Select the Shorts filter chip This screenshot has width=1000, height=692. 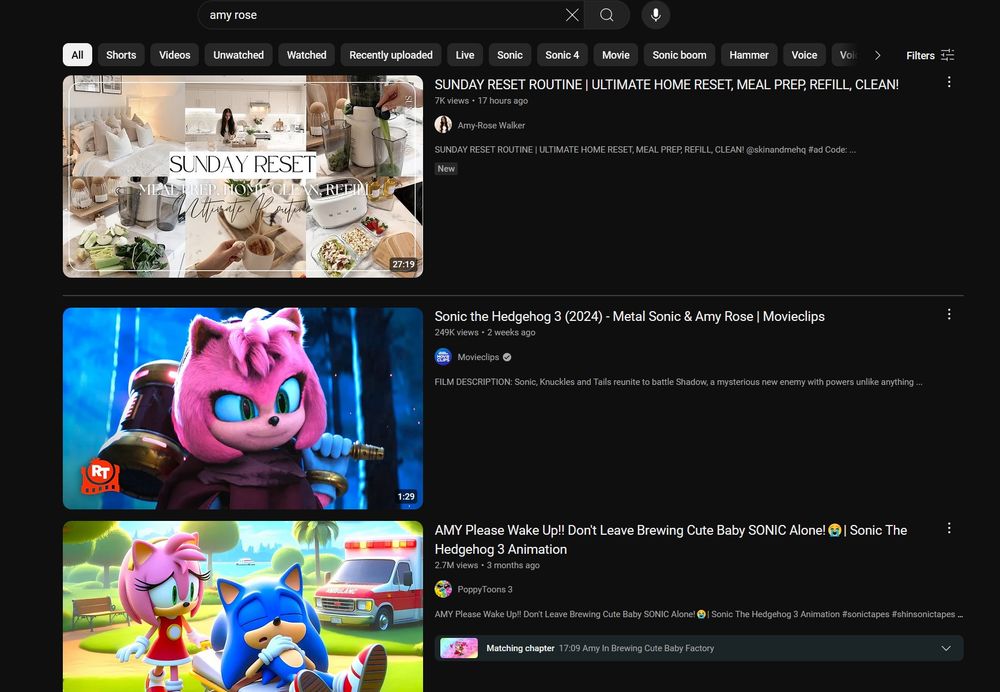pyautogui.click(x=121, y=55)
